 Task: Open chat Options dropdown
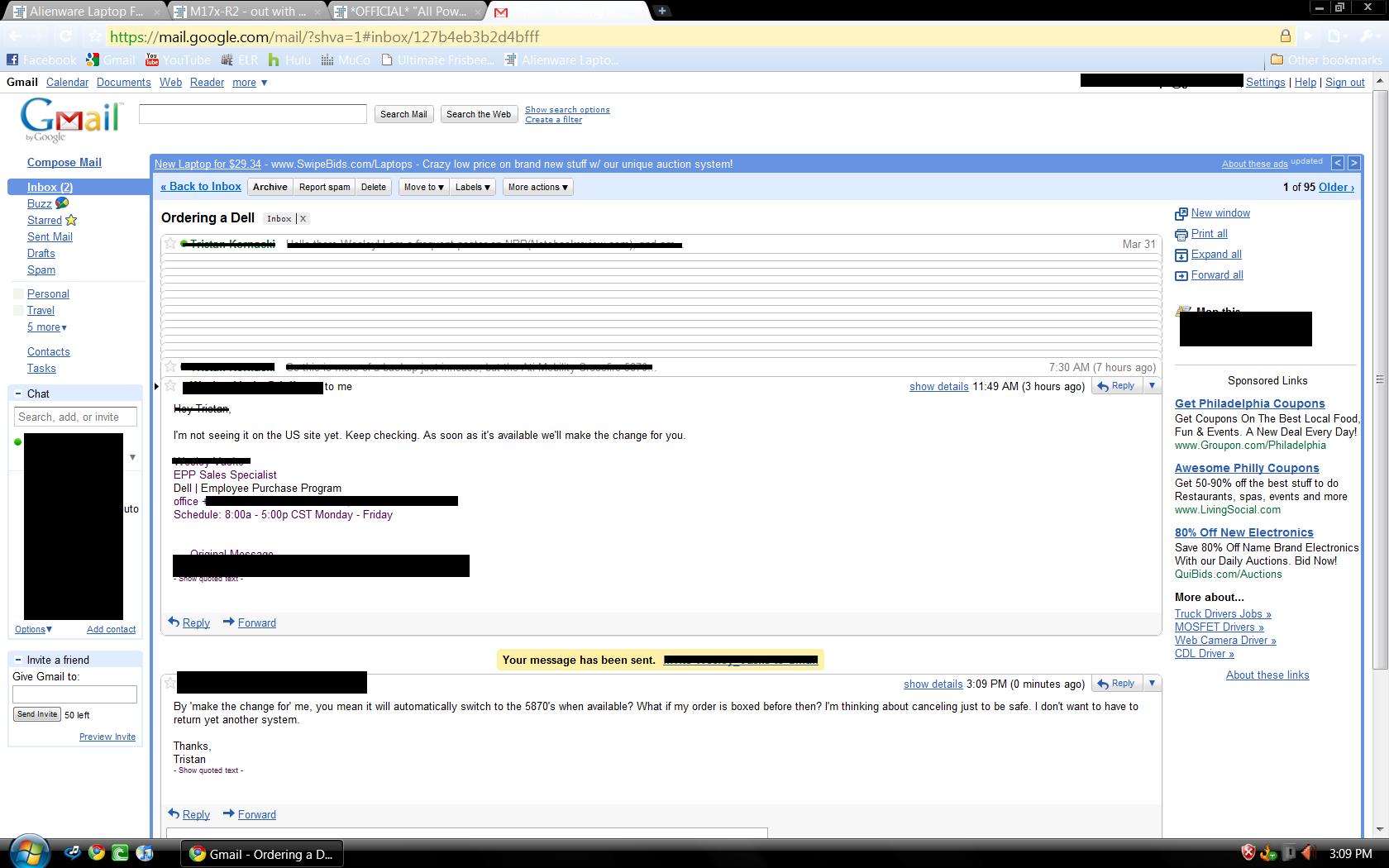coord(33,629)
